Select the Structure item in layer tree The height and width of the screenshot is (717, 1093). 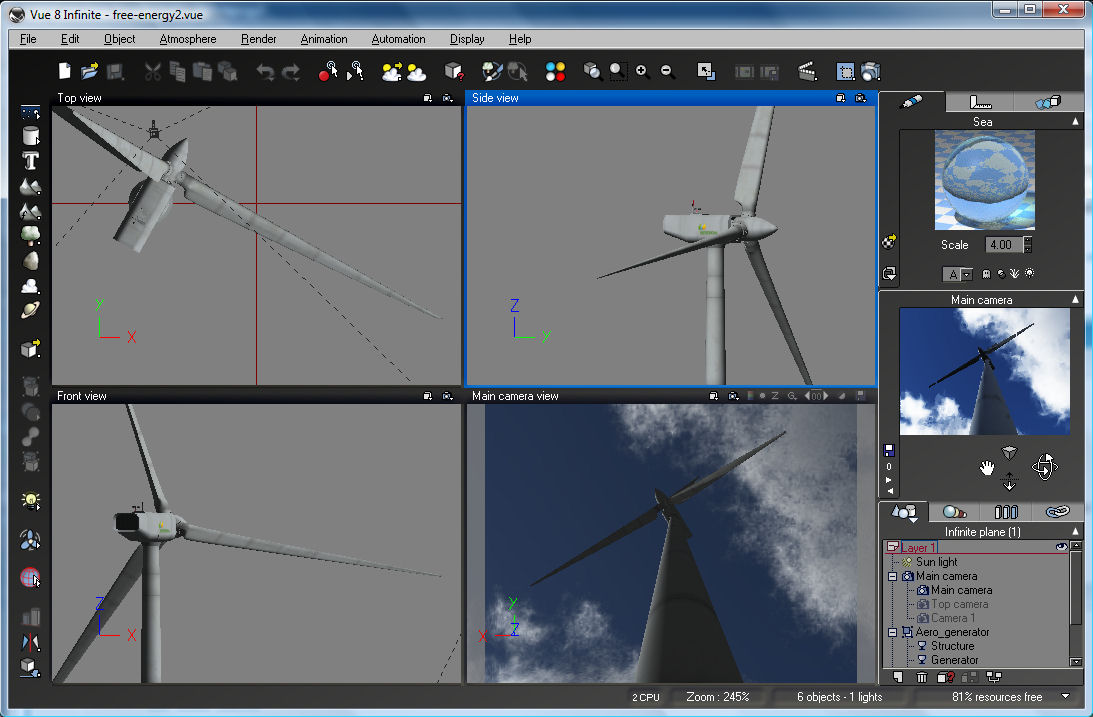tap(952, 646)
